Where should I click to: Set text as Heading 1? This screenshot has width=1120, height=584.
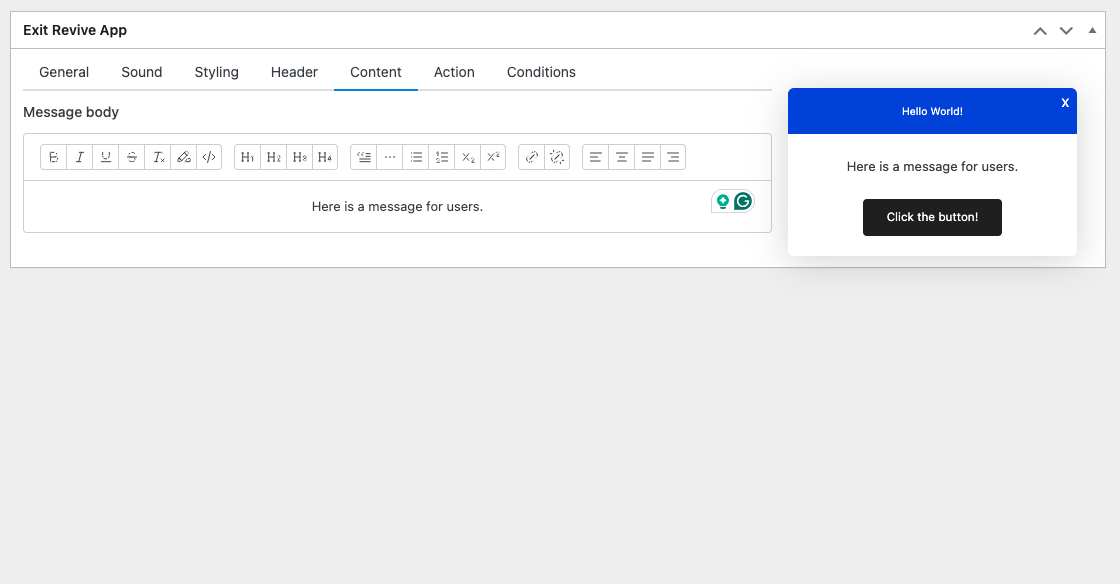(x=248, y=157)
